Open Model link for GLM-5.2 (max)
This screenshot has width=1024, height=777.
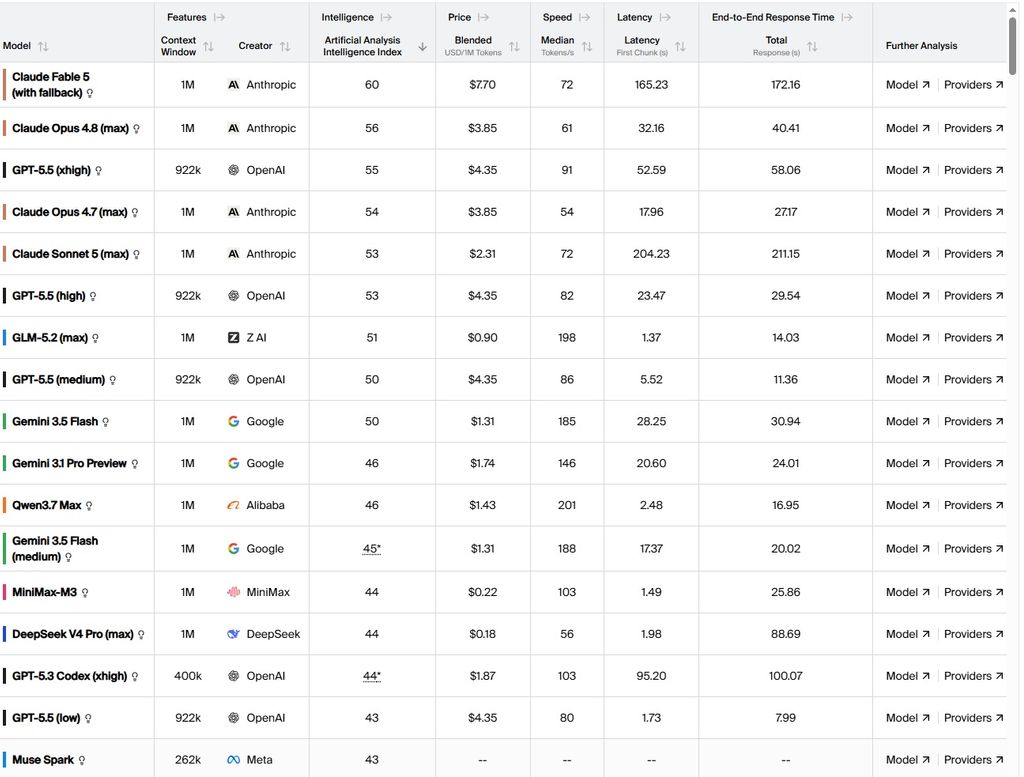click(908, 338)
